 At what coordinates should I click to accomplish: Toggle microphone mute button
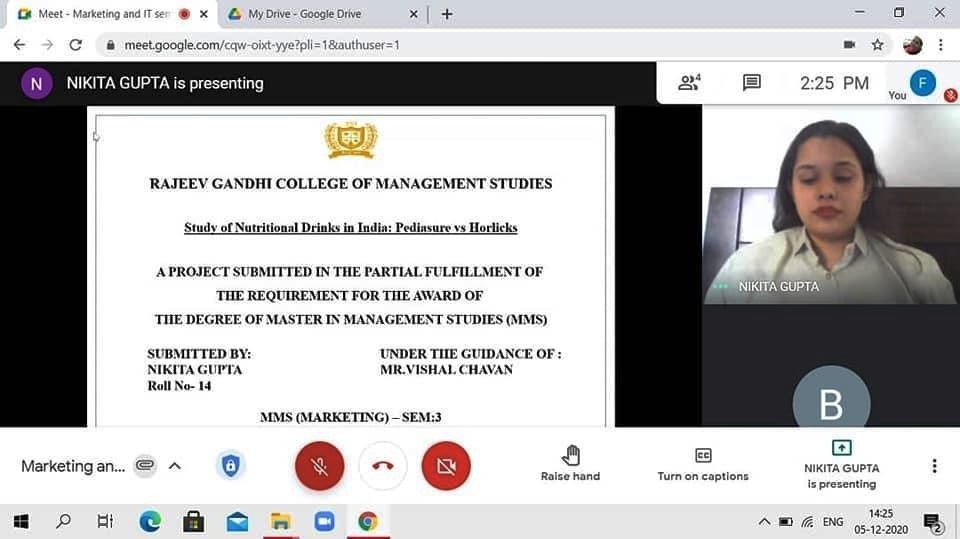click(x=320, y=466)
